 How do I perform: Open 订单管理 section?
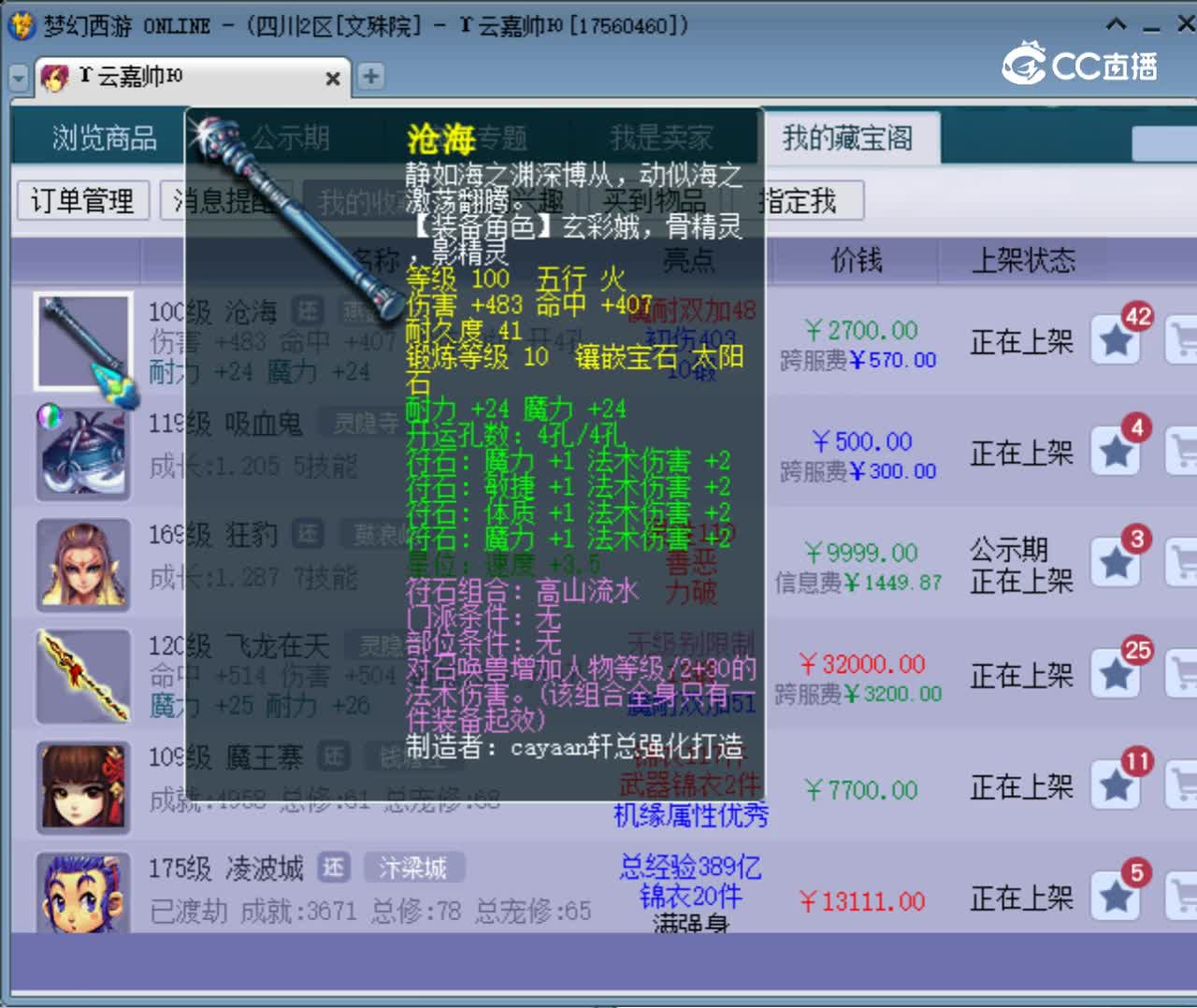[82, 200]
